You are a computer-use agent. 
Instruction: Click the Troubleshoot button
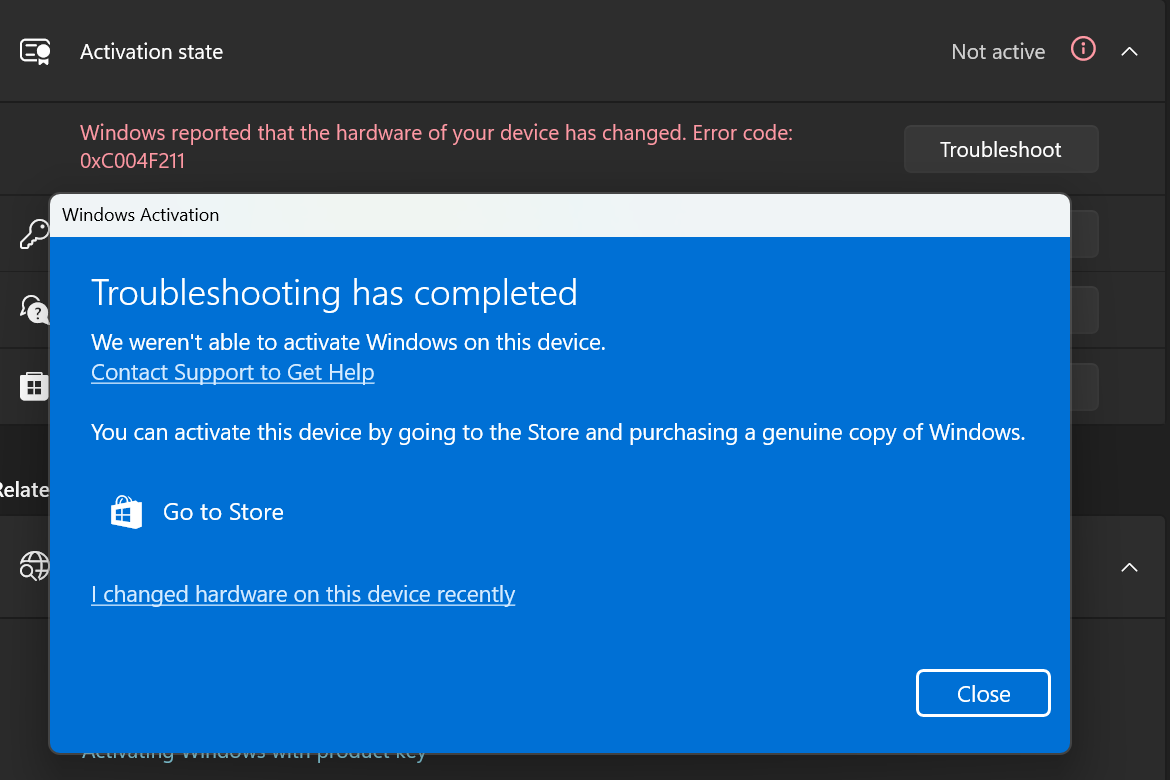(x=1001, y=149)
